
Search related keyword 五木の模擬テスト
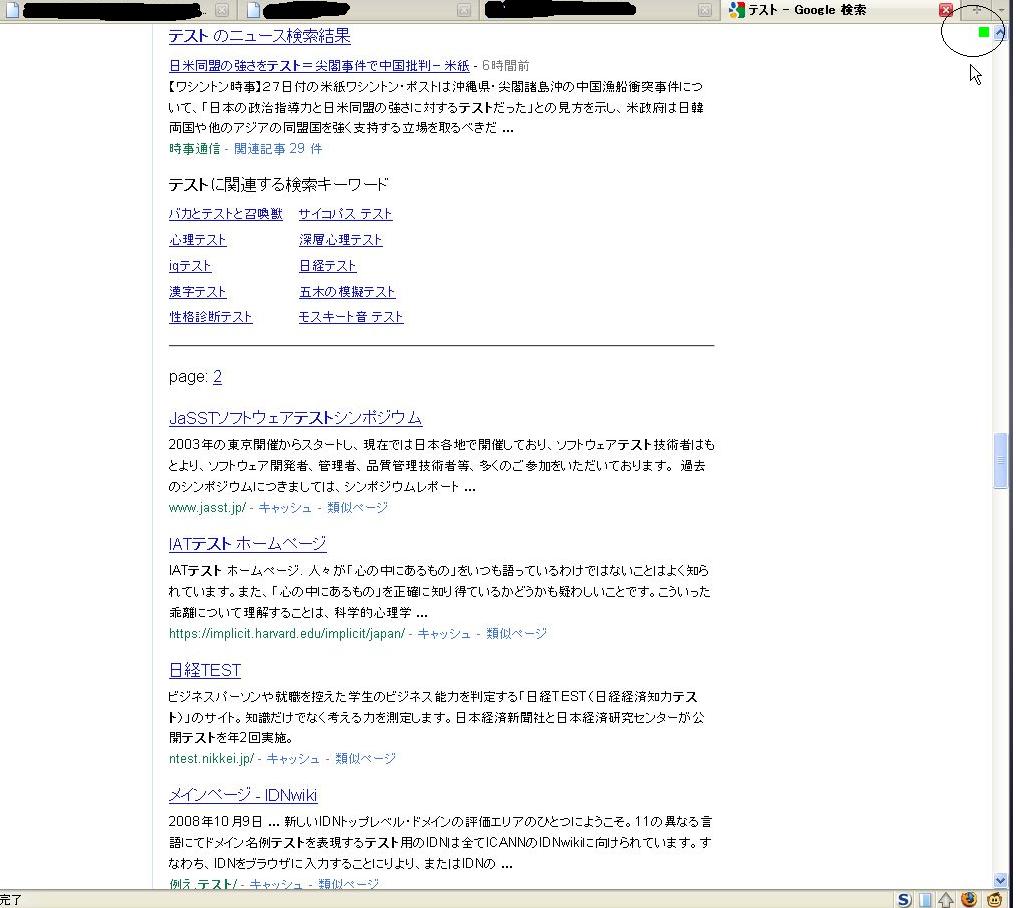point(347,292)
